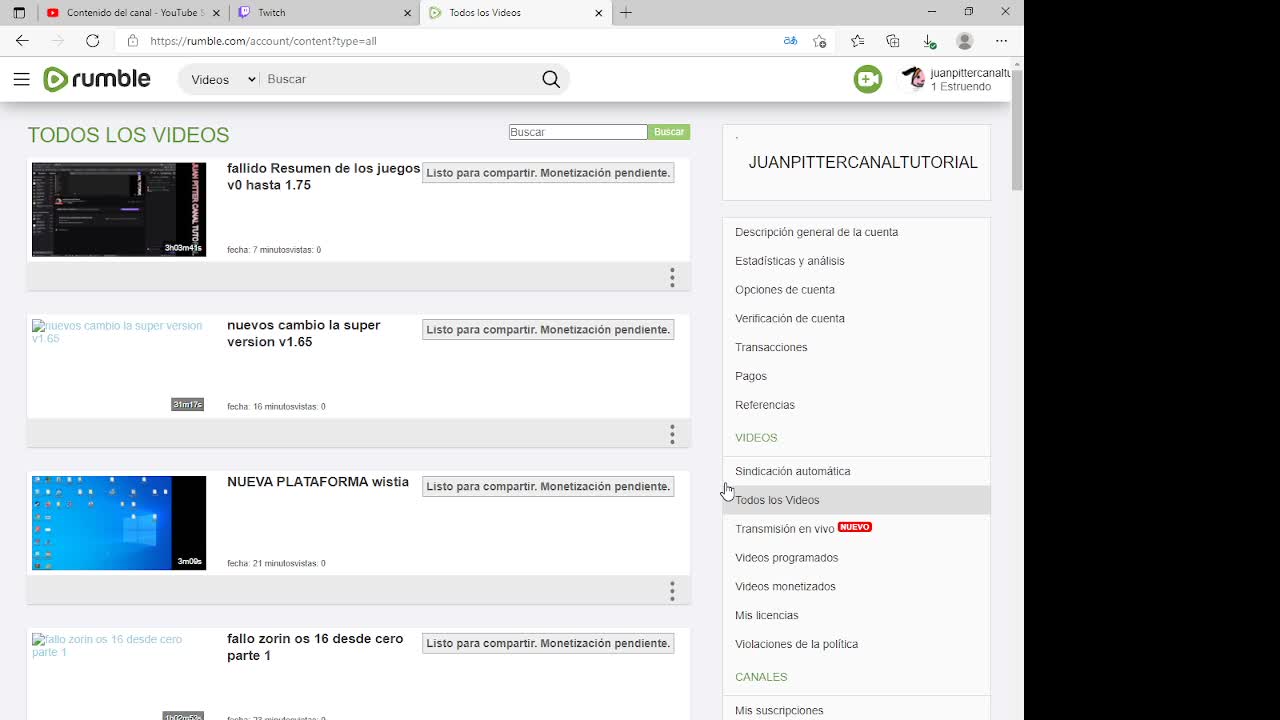Open browser downloads
This screenshot has height=720, width=1280.
(929, 41)
